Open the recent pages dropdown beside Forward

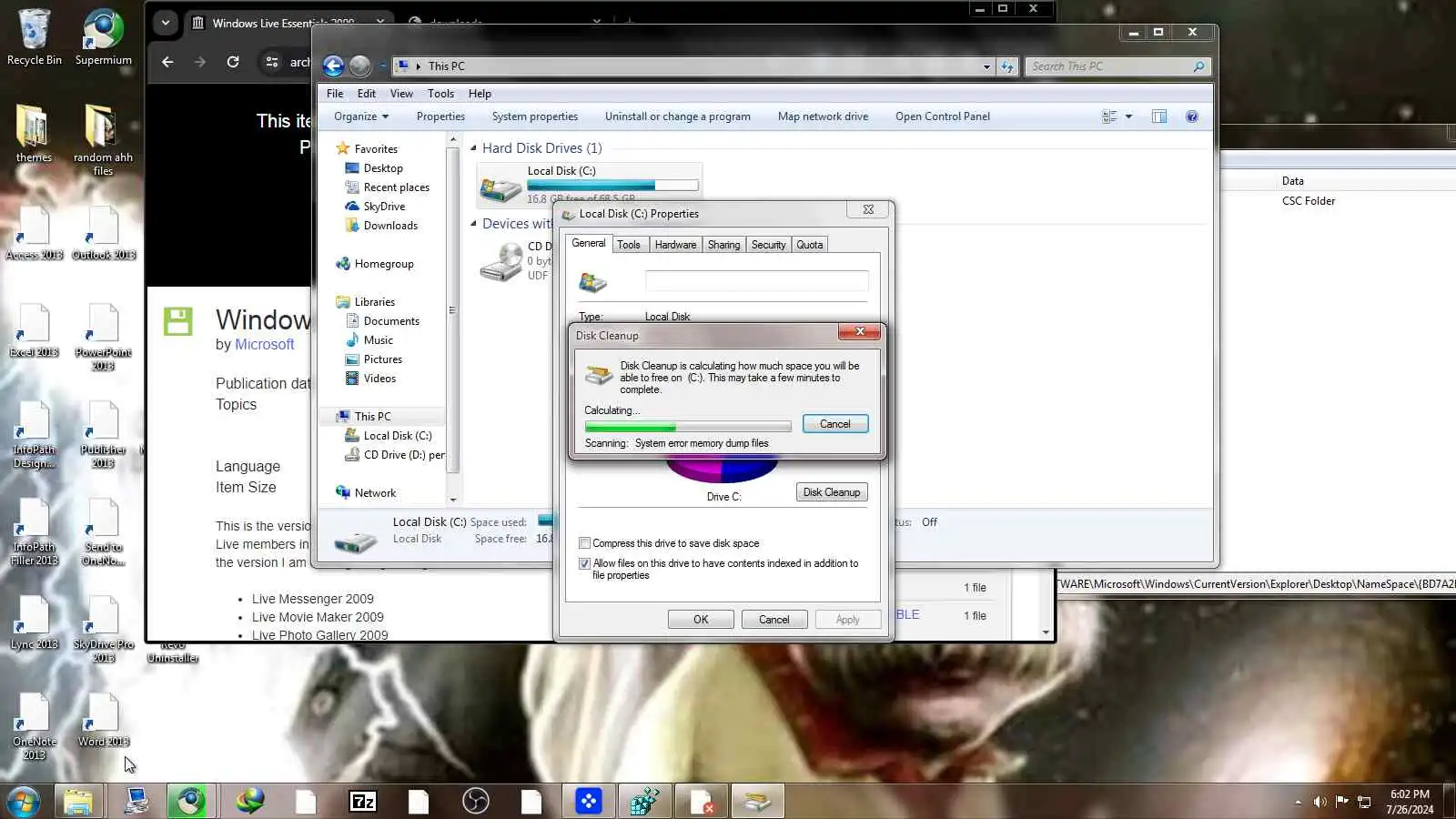(x=382, y=66)
